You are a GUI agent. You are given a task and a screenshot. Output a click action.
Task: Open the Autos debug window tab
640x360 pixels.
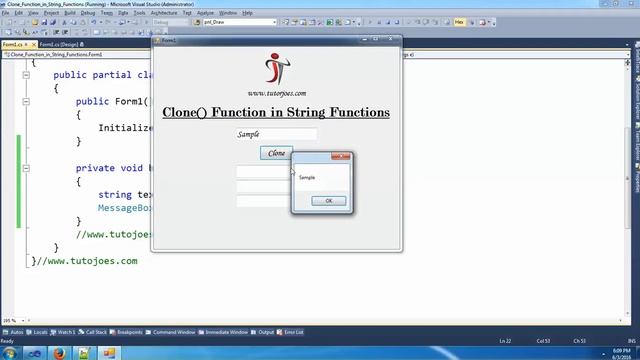(x=13, y=332)
